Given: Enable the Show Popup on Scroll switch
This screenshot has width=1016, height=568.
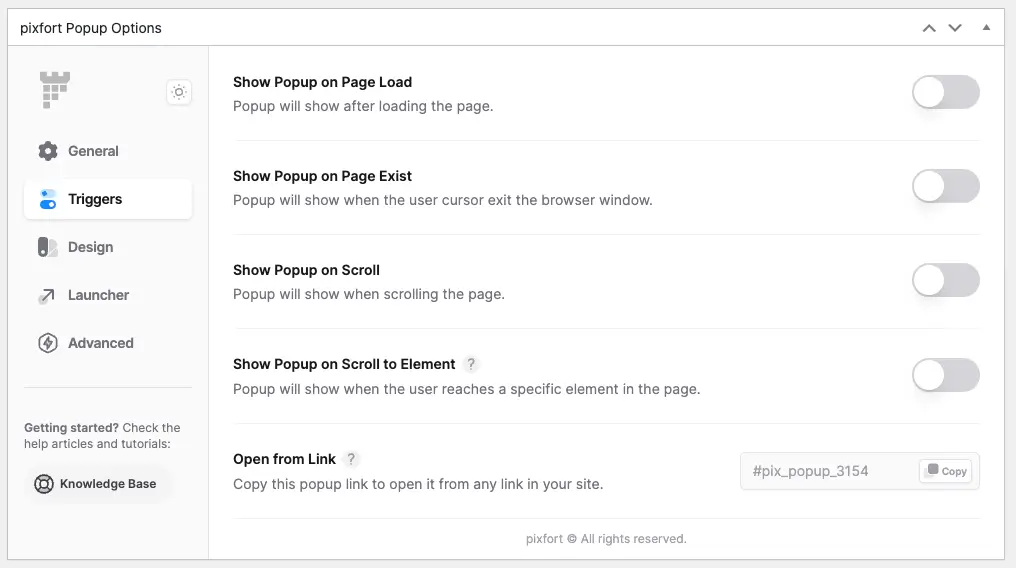Looking at the screenshot, I should click(x=945, y=280).
